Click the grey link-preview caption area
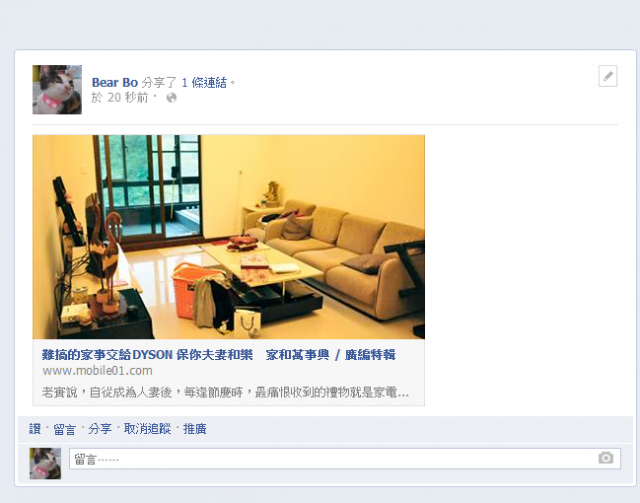The image size is (640, 503). point(229,372)
